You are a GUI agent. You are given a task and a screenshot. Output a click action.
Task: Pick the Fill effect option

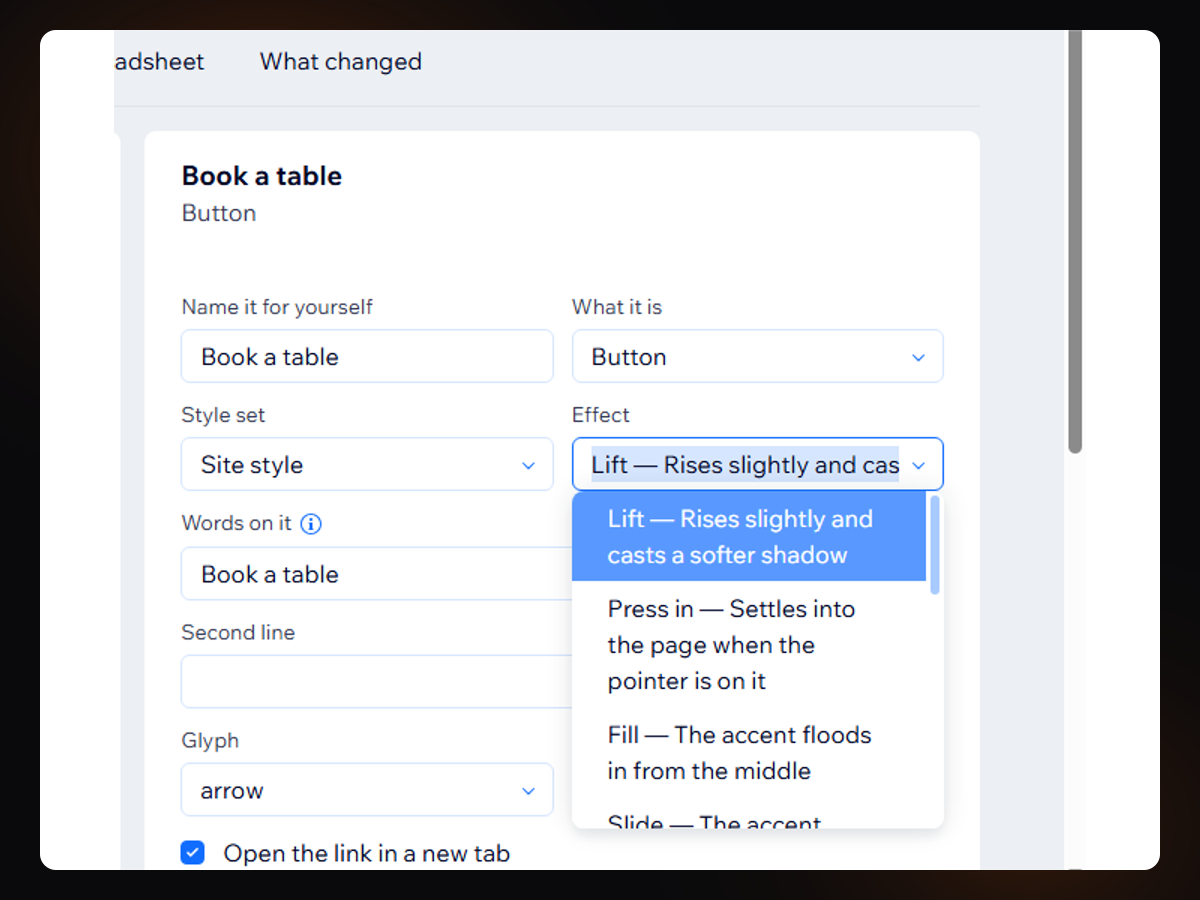[749, 753]
